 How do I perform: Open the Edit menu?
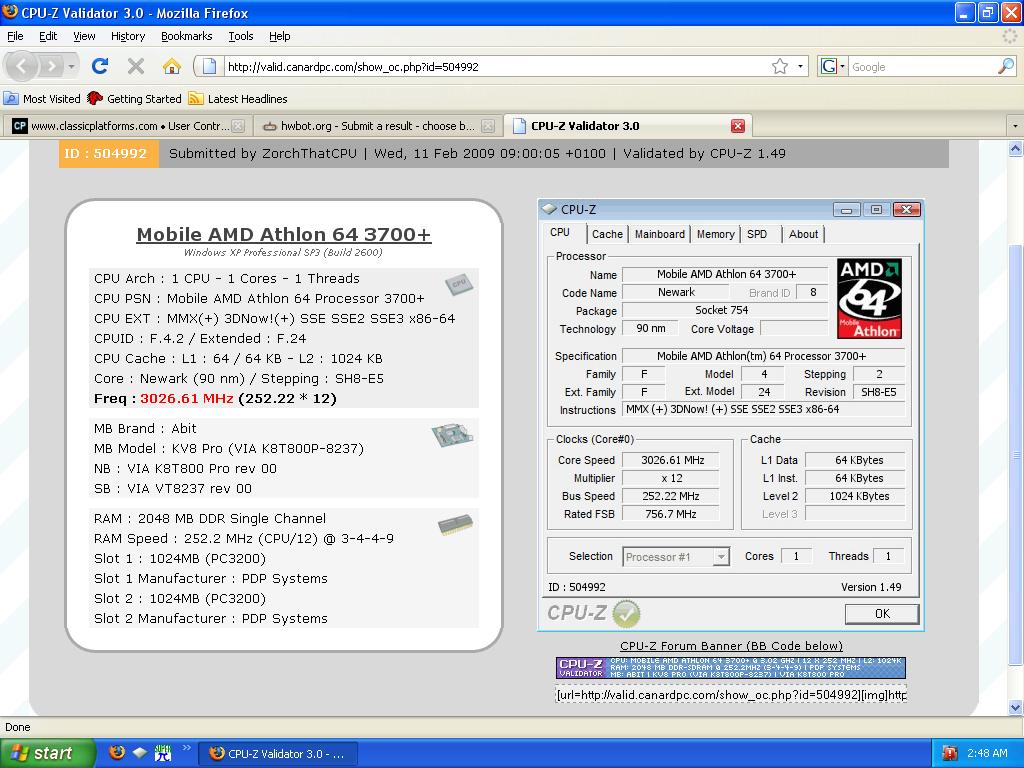(48, 36)
